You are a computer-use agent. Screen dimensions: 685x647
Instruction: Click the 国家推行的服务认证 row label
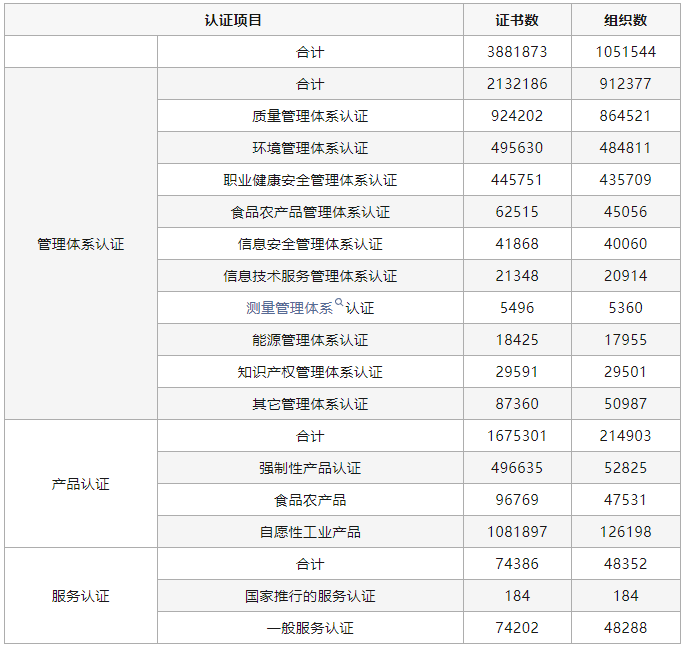310,596
